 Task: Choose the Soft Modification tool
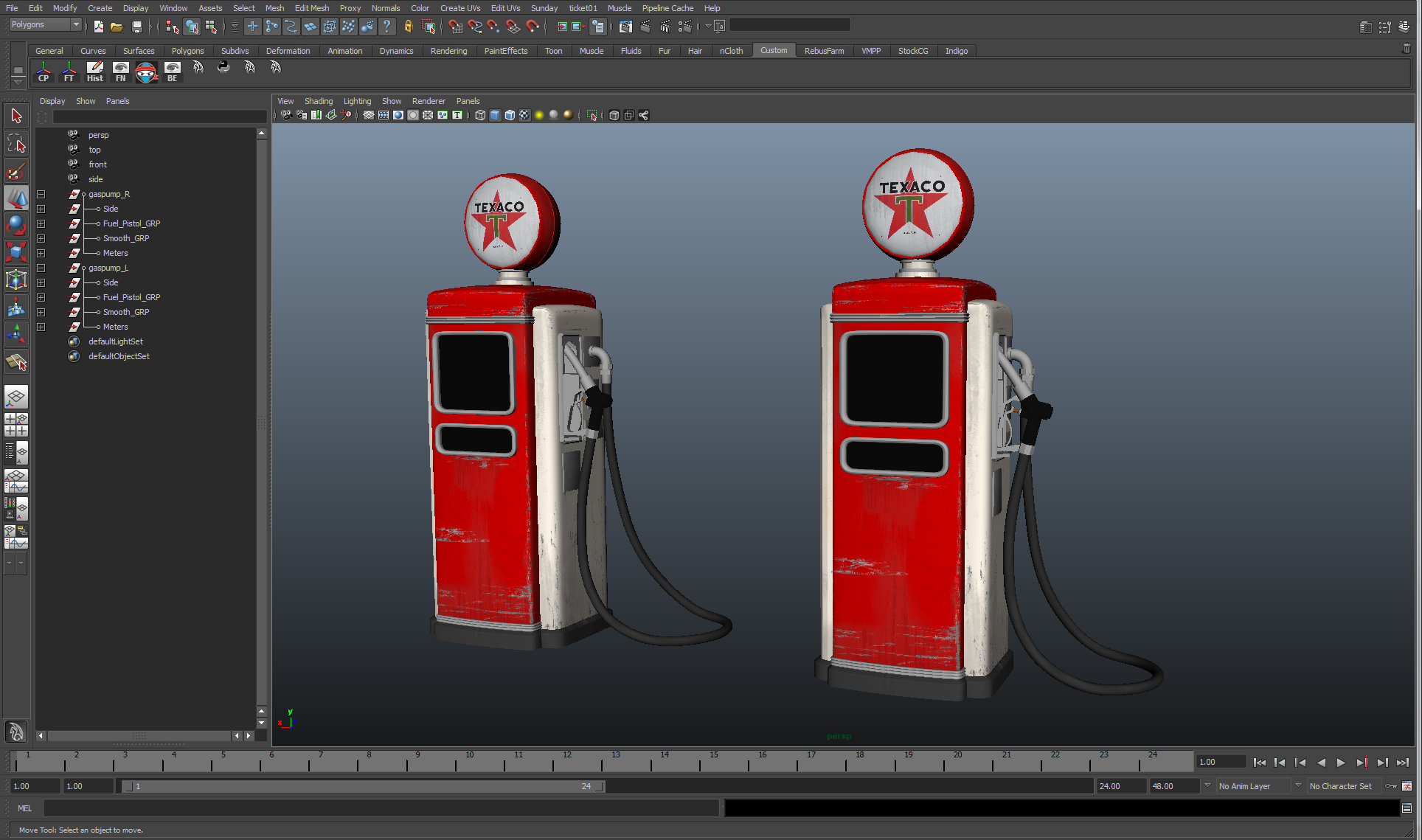coord(16,308)
